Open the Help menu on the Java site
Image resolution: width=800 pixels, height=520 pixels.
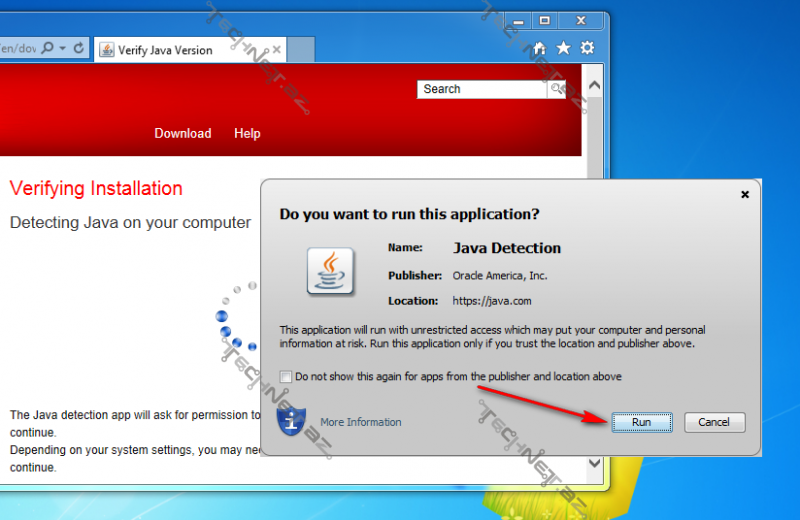tap(247, 133)
